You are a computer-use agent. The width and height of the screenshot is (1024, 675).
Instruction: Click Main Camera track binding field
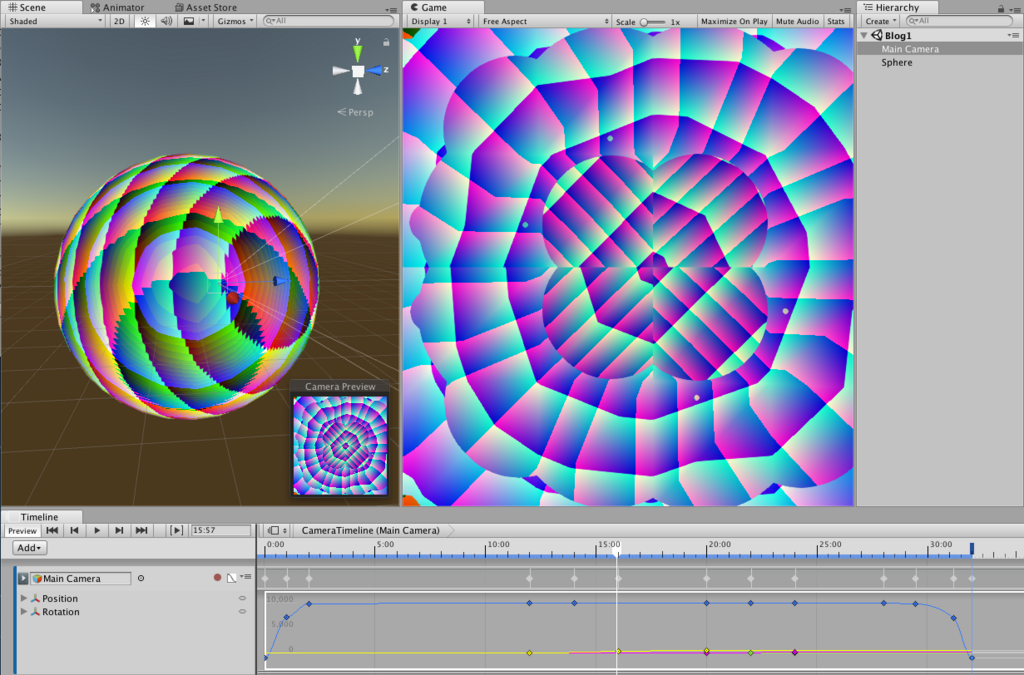point(81,578)
